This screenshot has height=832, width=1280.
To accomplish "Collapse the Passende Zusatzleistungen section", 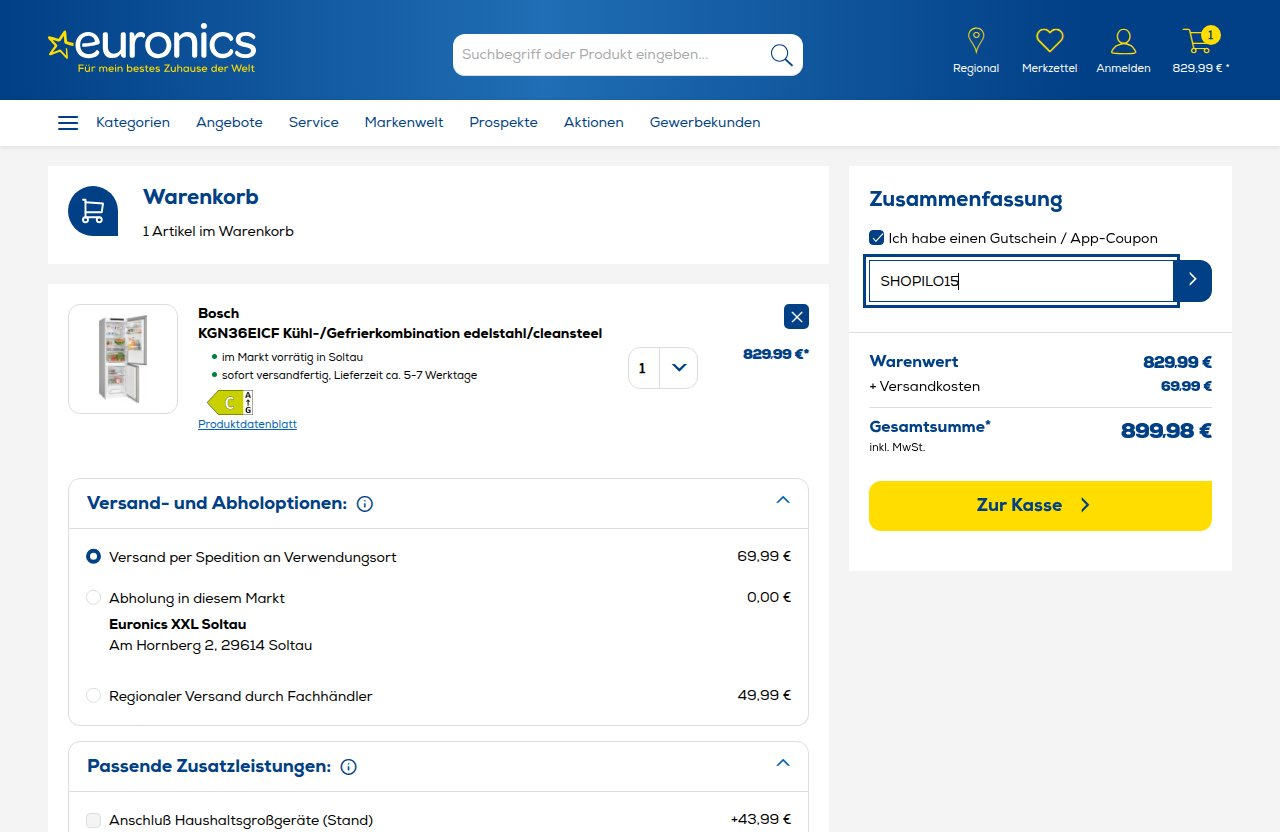I will click(783, 763).
